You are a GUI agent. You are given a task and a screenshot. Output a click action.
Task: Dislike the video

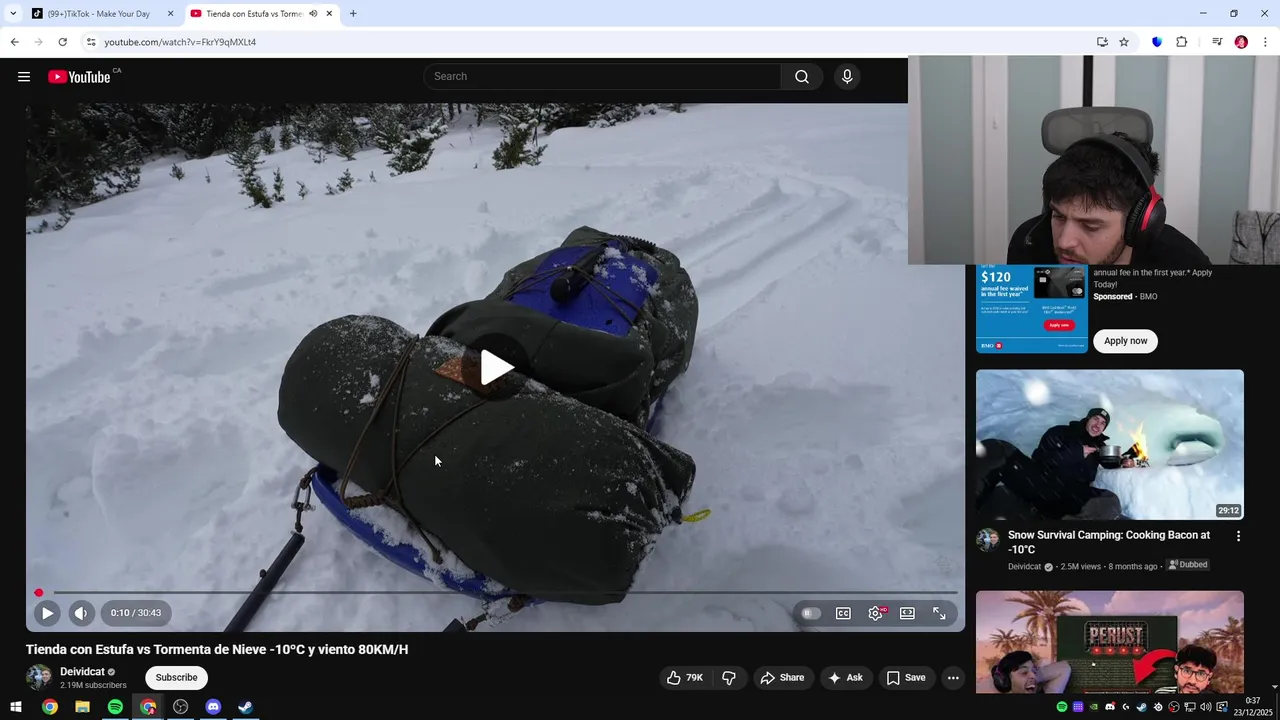click(x=729, y=677)
